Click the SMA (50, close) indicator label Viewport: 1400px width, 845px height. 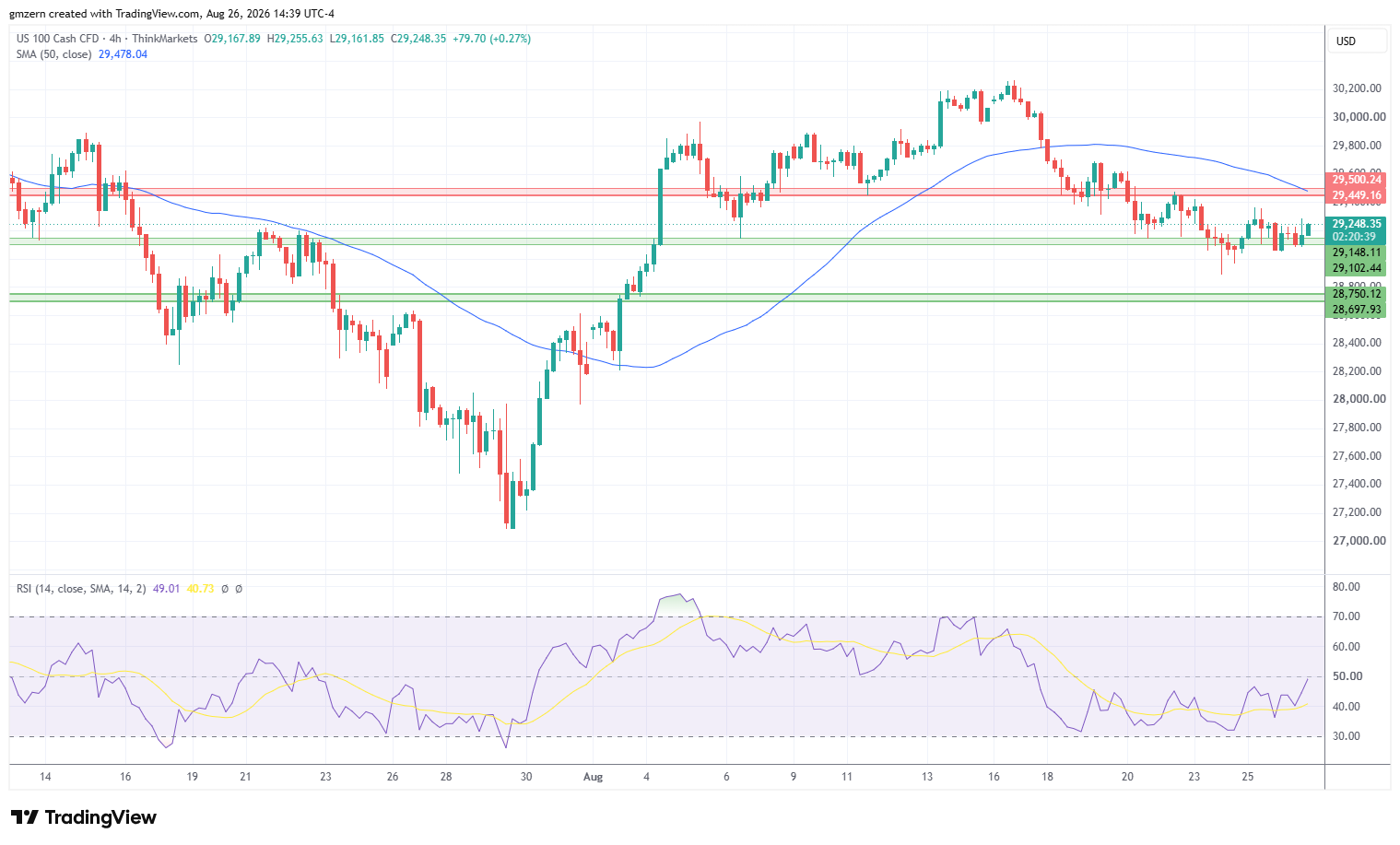click(54, 54)
